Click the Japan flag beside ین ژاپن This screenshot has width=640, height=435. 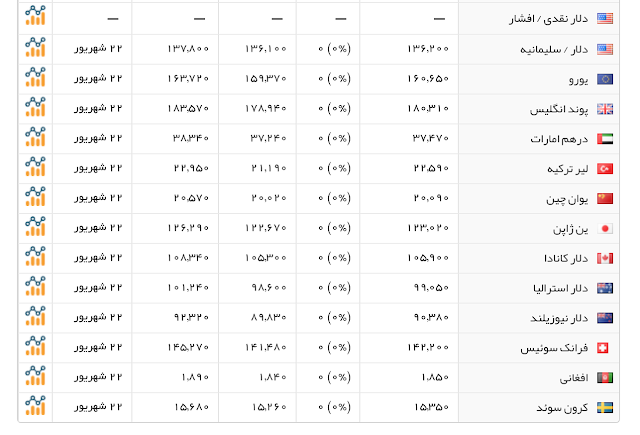tap(605, 229)
